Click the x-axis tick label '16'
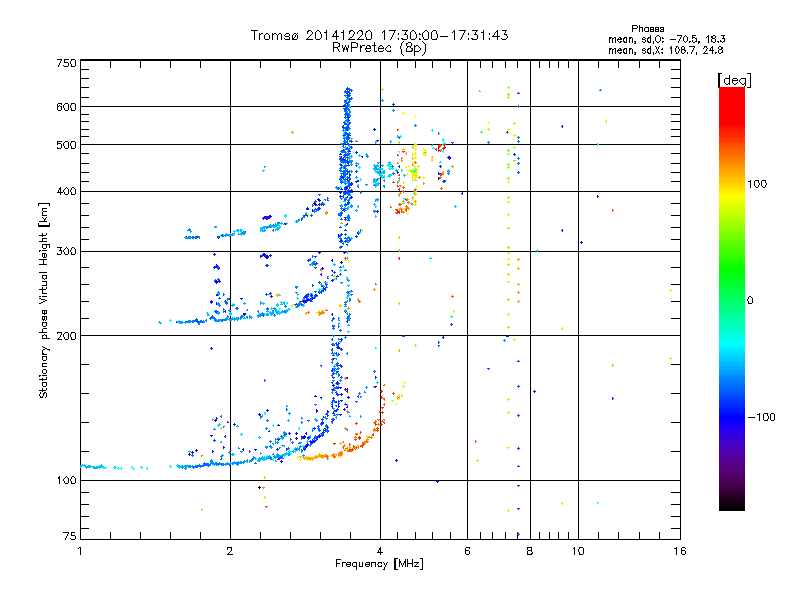This screenshot has width=800, height=600. [680, 551]
